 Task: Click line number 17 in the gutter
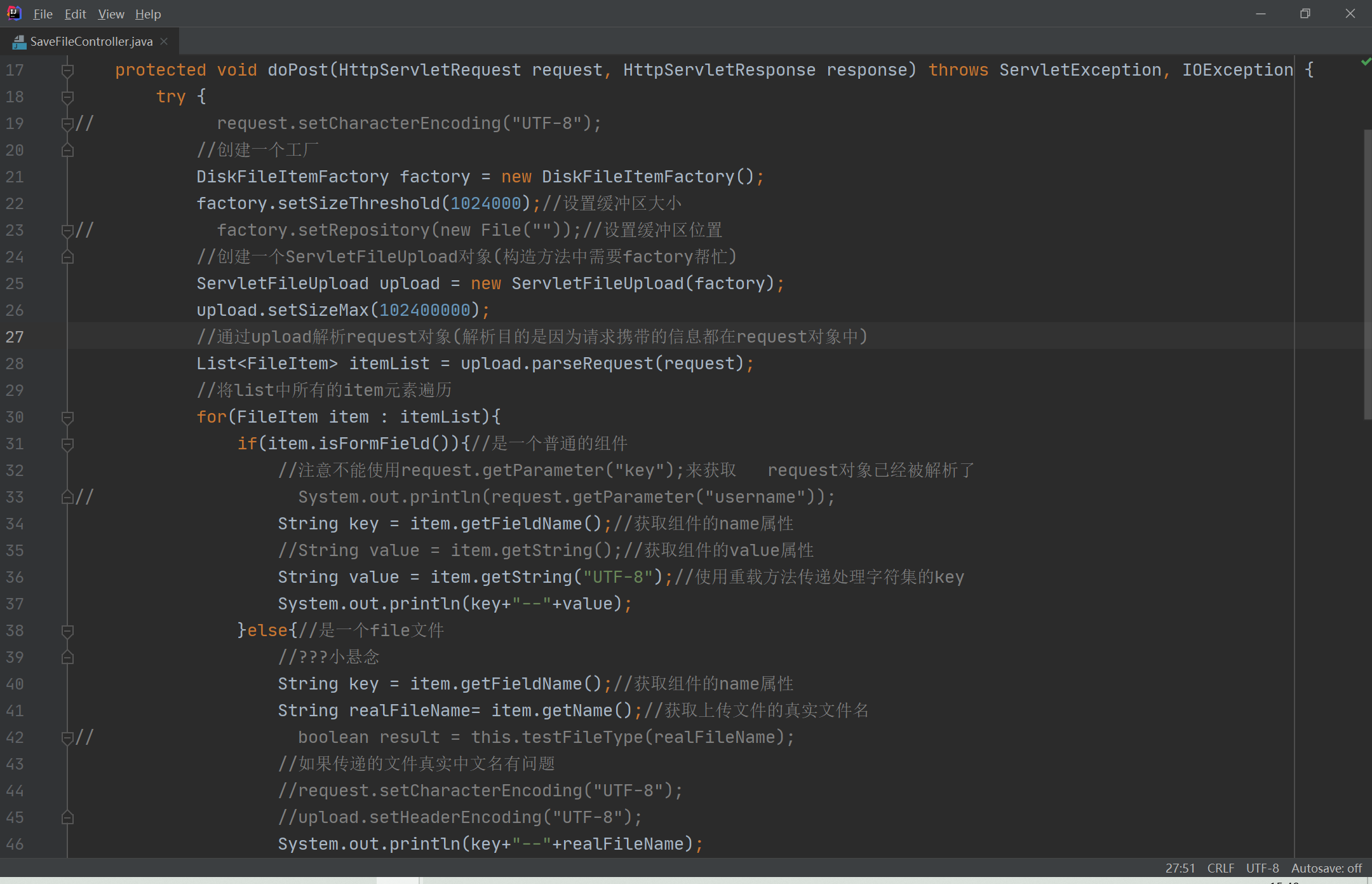[x=15, y=70]
